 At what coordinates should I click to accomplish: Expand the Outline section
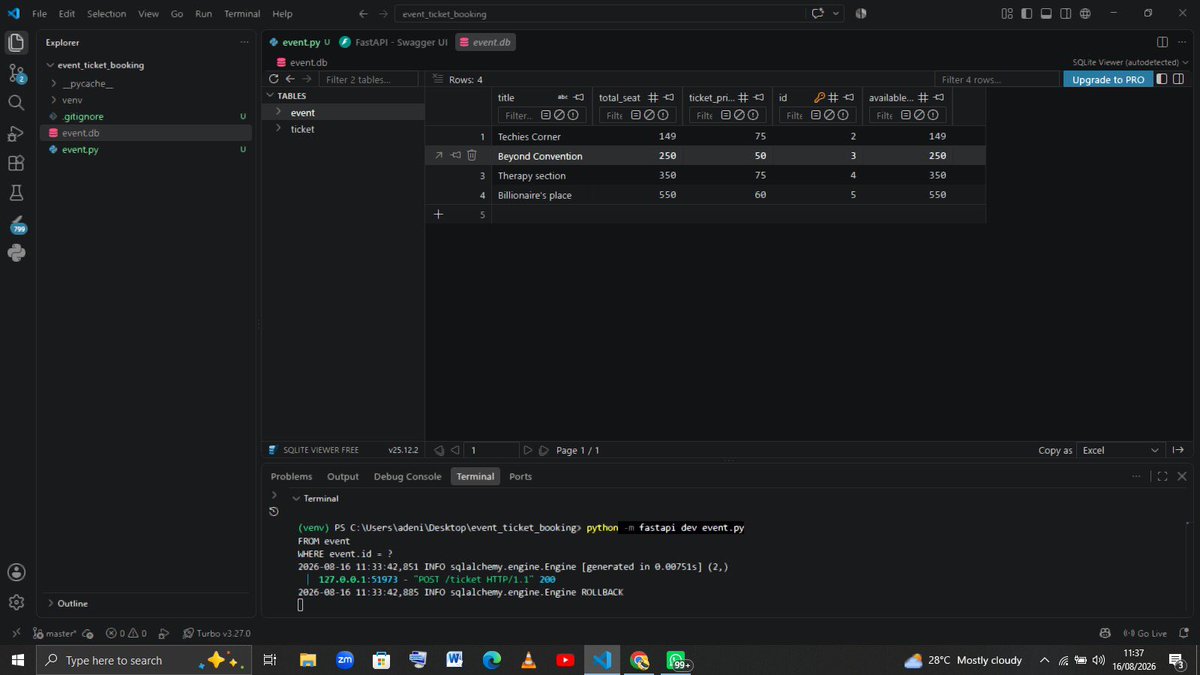[x=51, y=603]
